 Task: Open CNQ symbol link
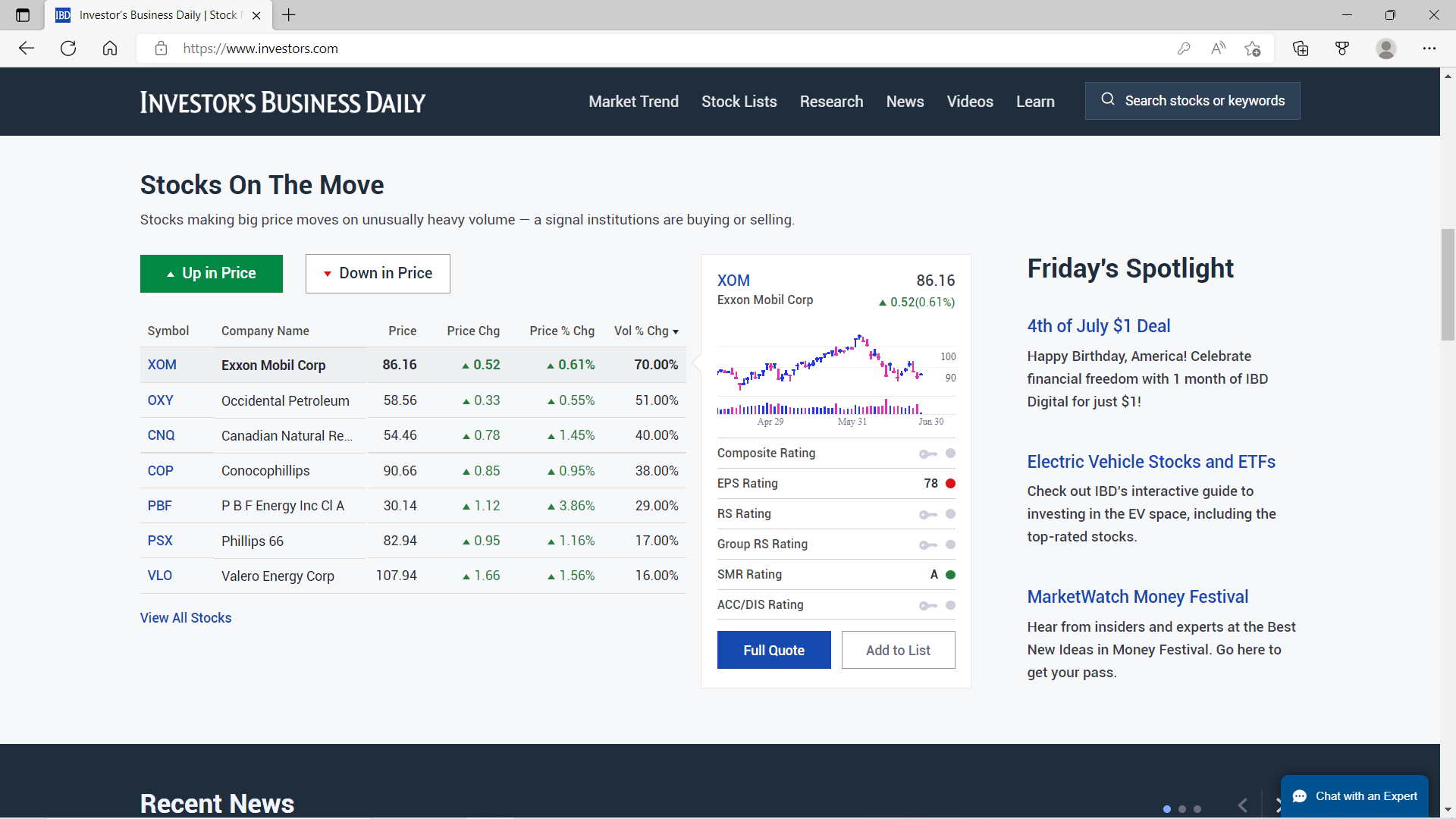162,435
